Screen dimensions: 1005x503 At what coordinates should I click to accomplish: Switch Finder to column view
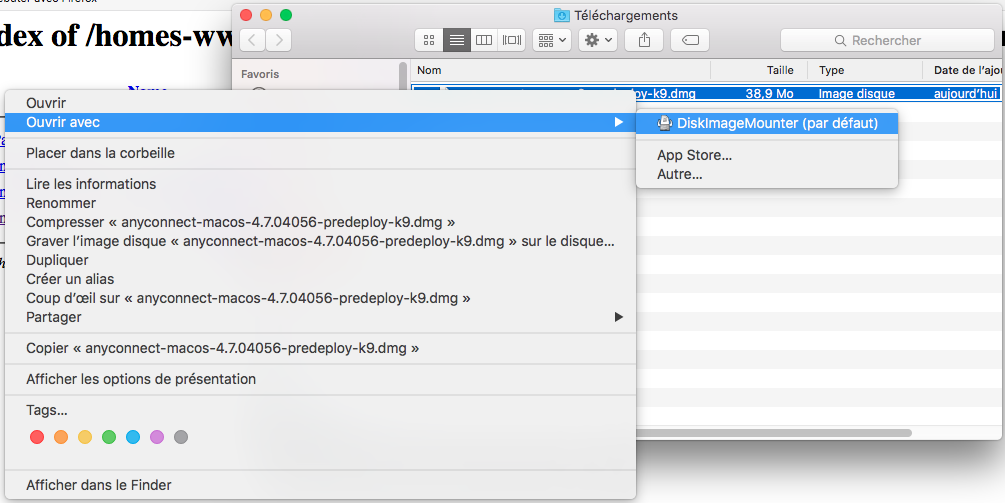(484, 40)
